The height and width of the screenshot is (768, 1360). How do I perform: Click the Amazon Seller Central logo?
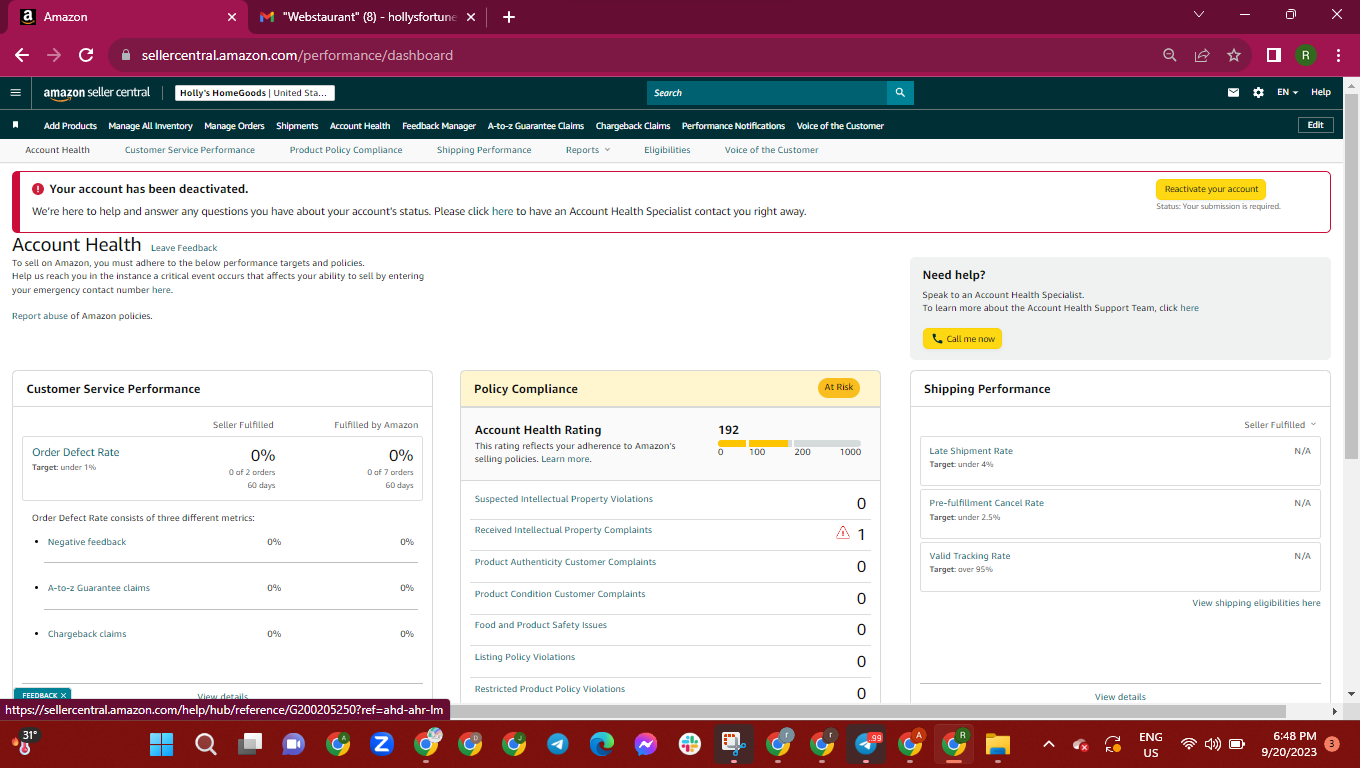point(97,93)
